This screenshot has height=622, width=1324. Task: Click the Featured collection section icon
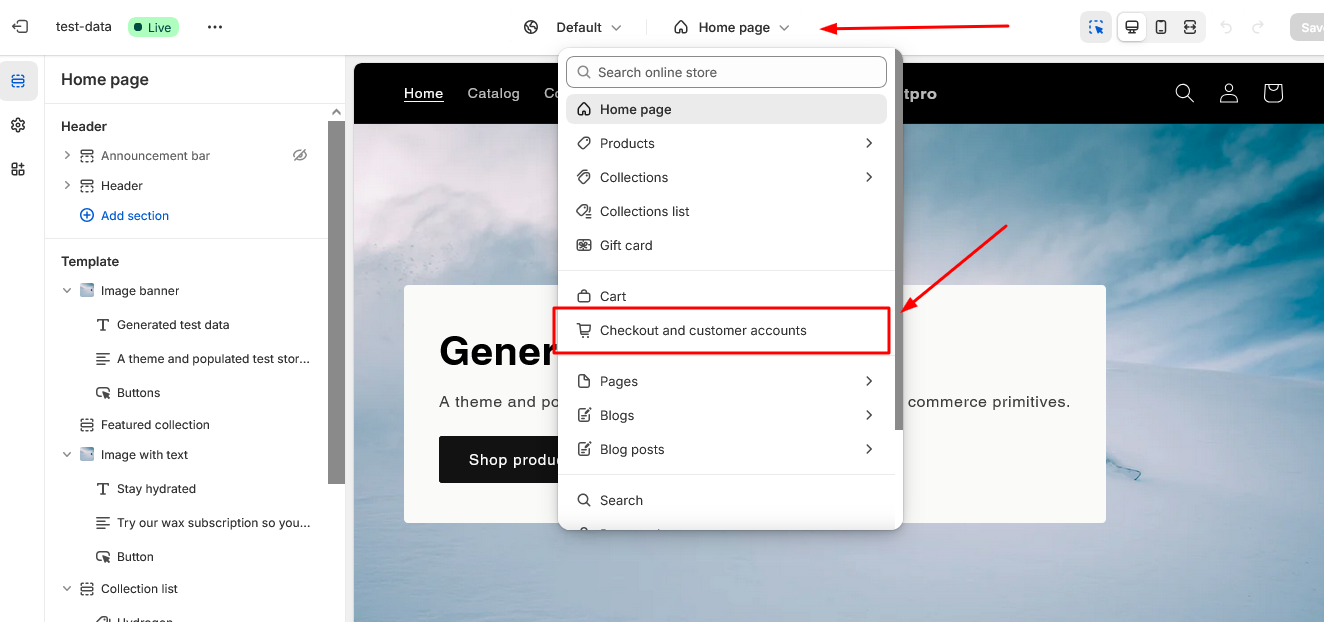87,425
